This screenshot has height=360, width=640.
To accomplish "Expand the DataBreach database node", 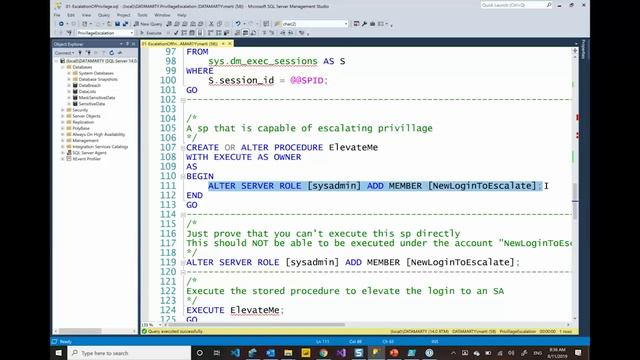I will point(69,86).
